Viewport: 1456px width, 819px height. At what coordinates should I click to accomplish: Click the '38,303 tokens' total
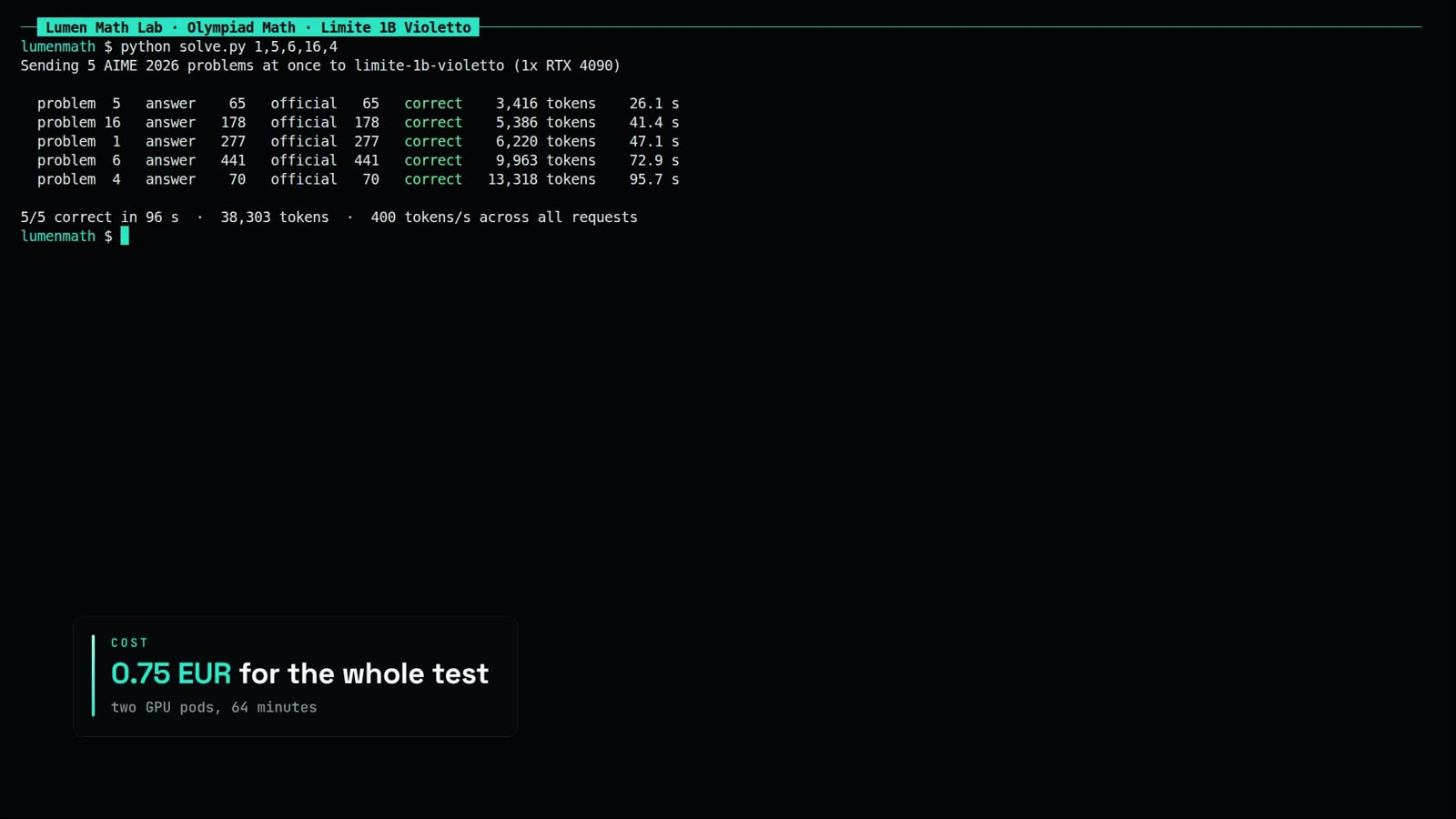coord(275,217)
